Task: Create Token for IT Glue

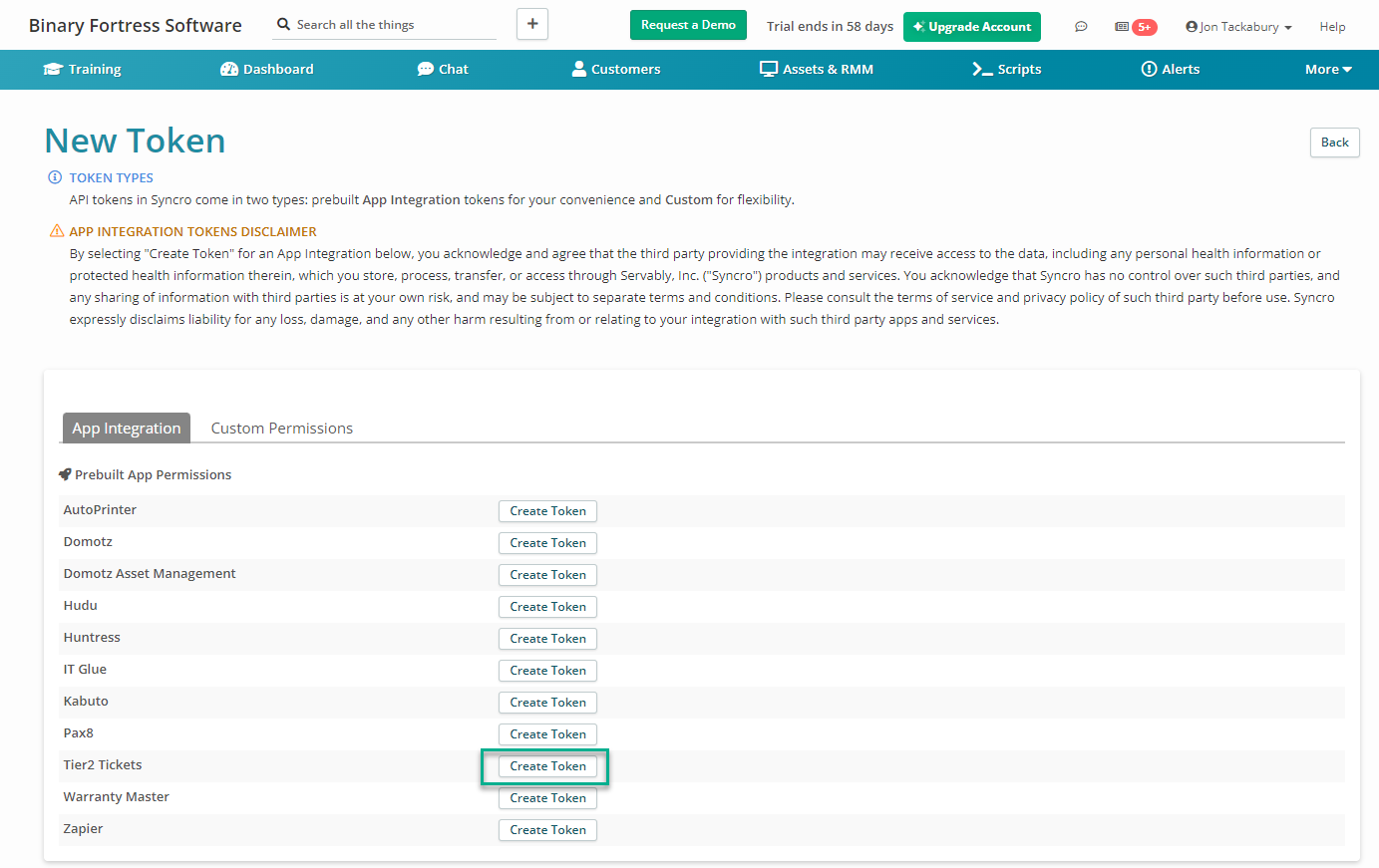Action: (x=547, y=671)
